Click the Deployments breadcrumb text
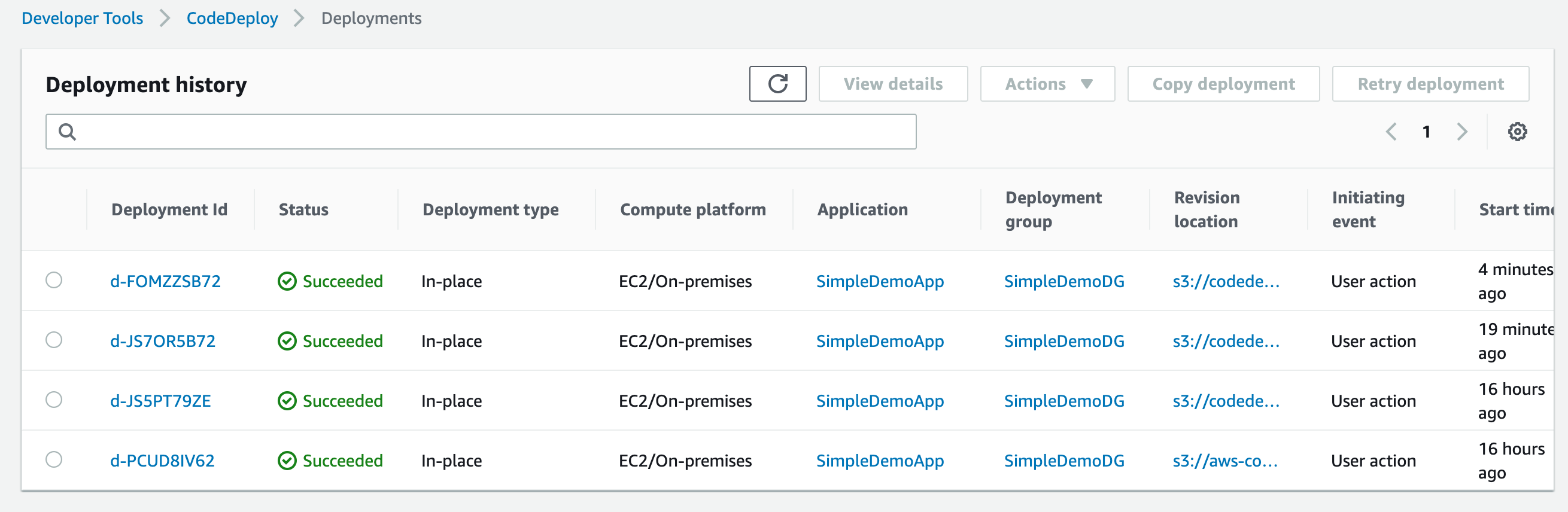 [x=371, y=18]
